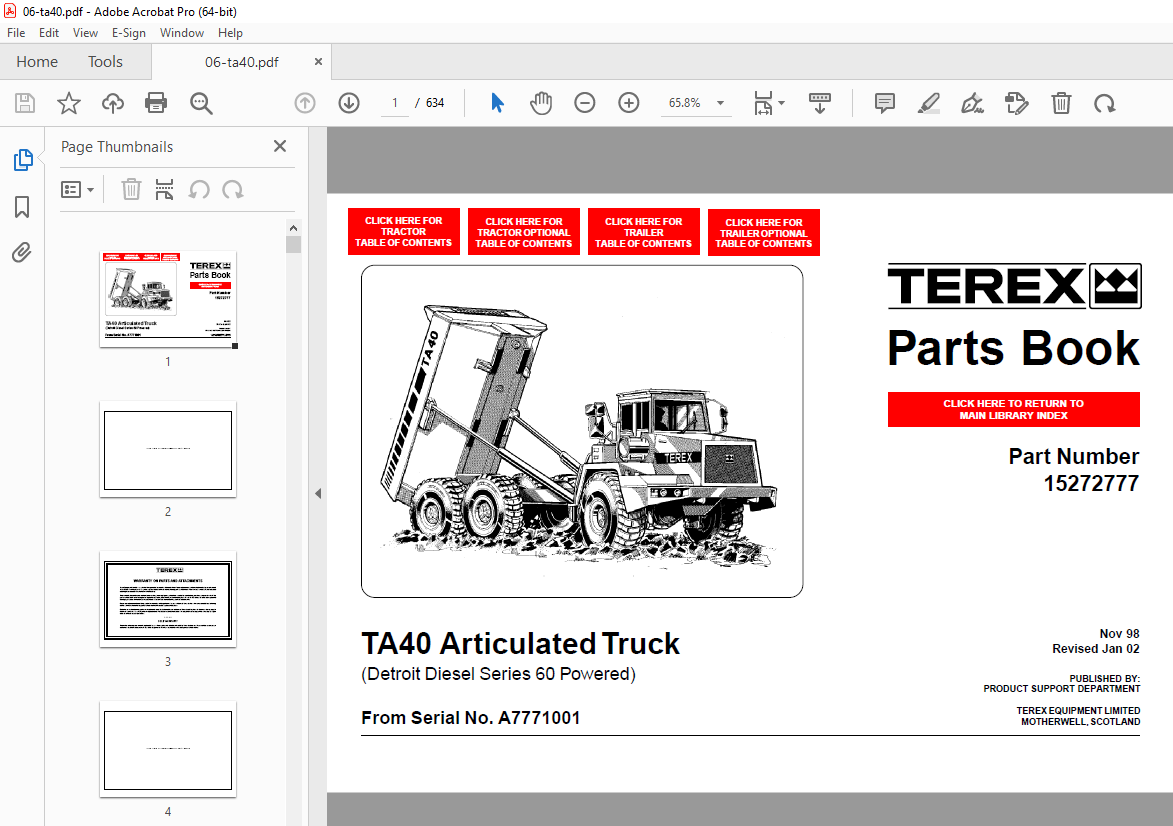Click Tractor Optional Table of Contents
The image size is (1173, 826).
[x=524, y=232]
